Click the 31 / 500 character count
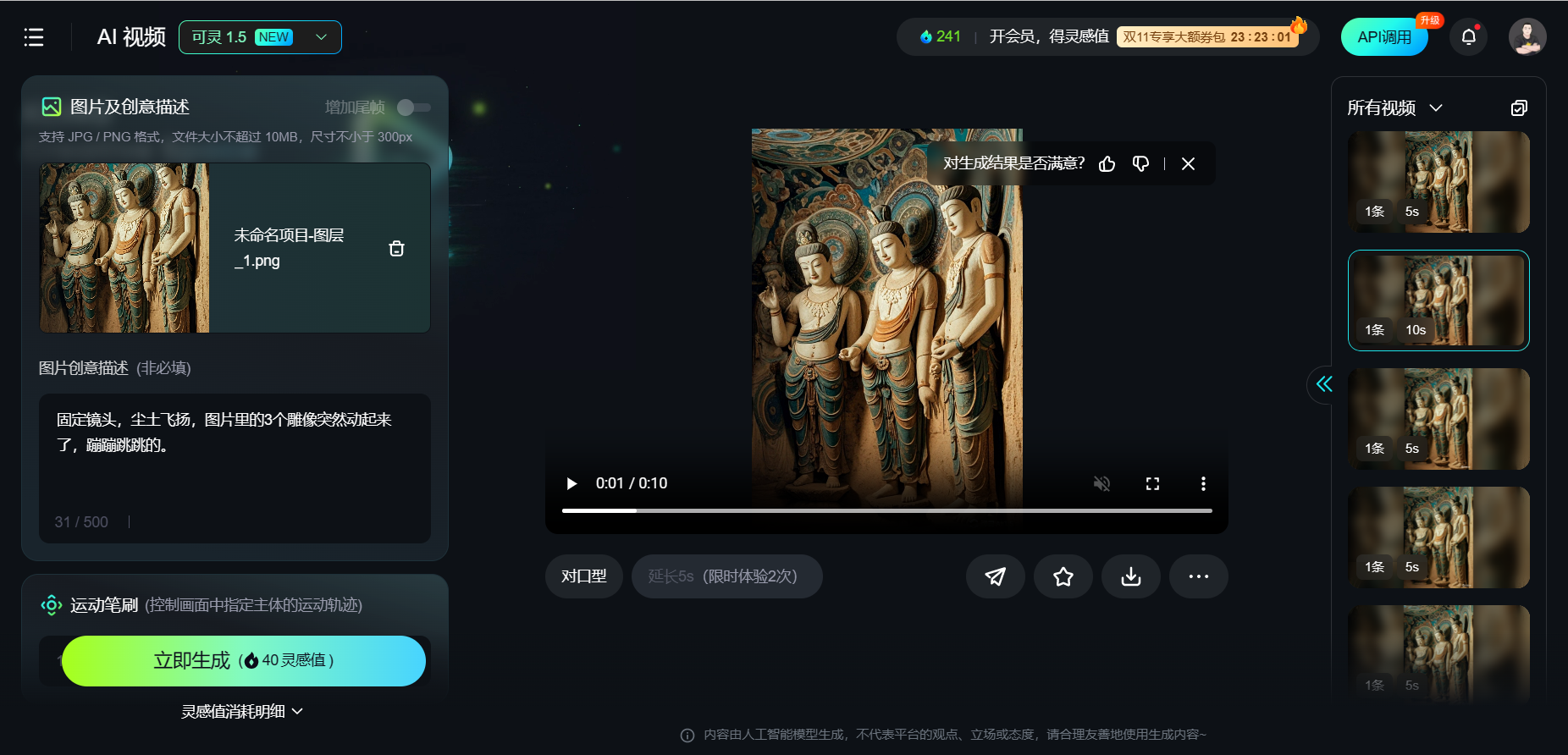The width and height of the screenshot is (1568, 755). (81, 522)
